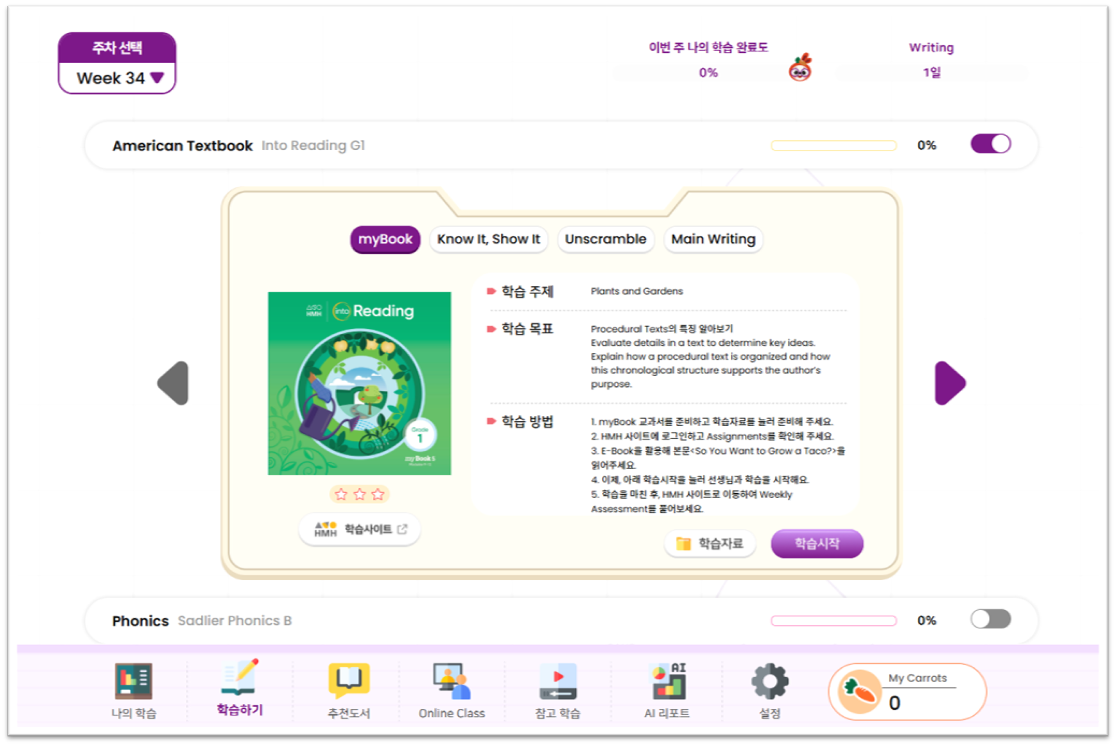The height and width of the screenshot is (746, 1116).
Task: Switch to the Know It, Show It tab
Action: [488, 239]
